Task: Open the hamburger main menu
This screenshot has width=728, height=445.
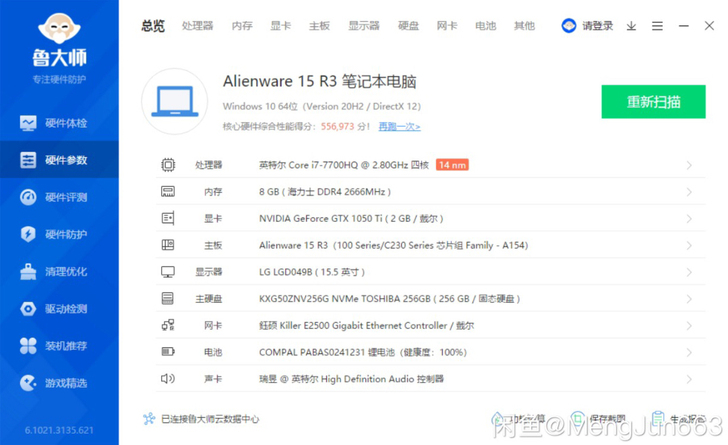Action: (x=657, y=26)
